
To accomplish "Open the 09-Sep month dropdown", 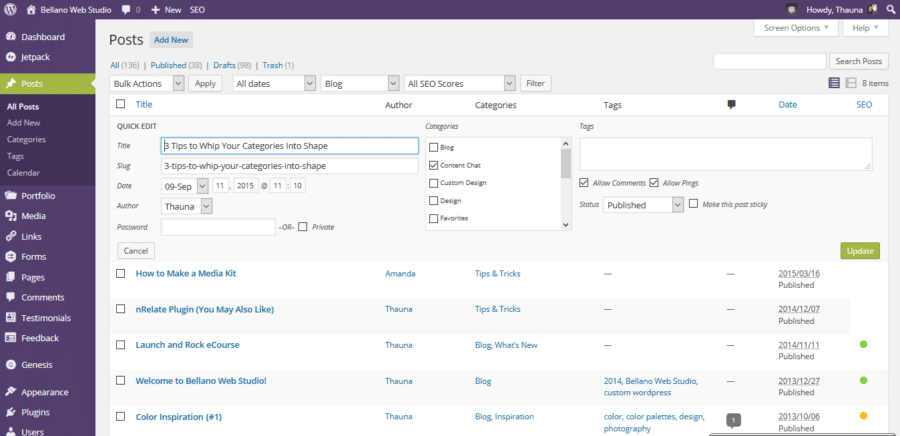I will (185, 186).
